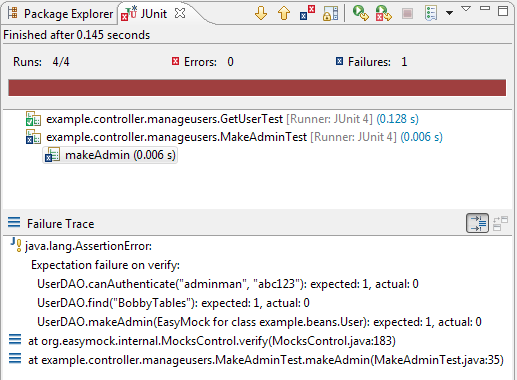Viewport: 517px width, 380px height.
Task: Toggle Scroll Lock in JUnit view
Action: [x=330, y=13]
